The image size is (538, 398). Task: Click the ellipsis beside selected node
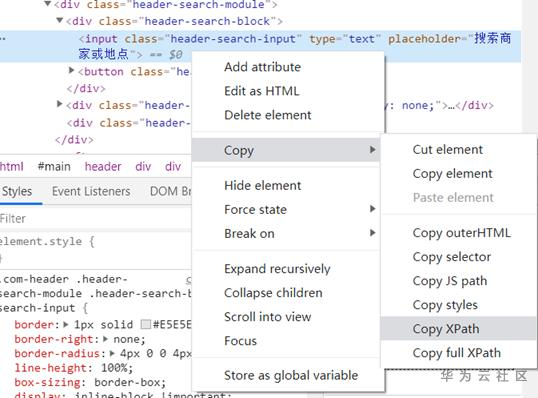pos(3,38)
